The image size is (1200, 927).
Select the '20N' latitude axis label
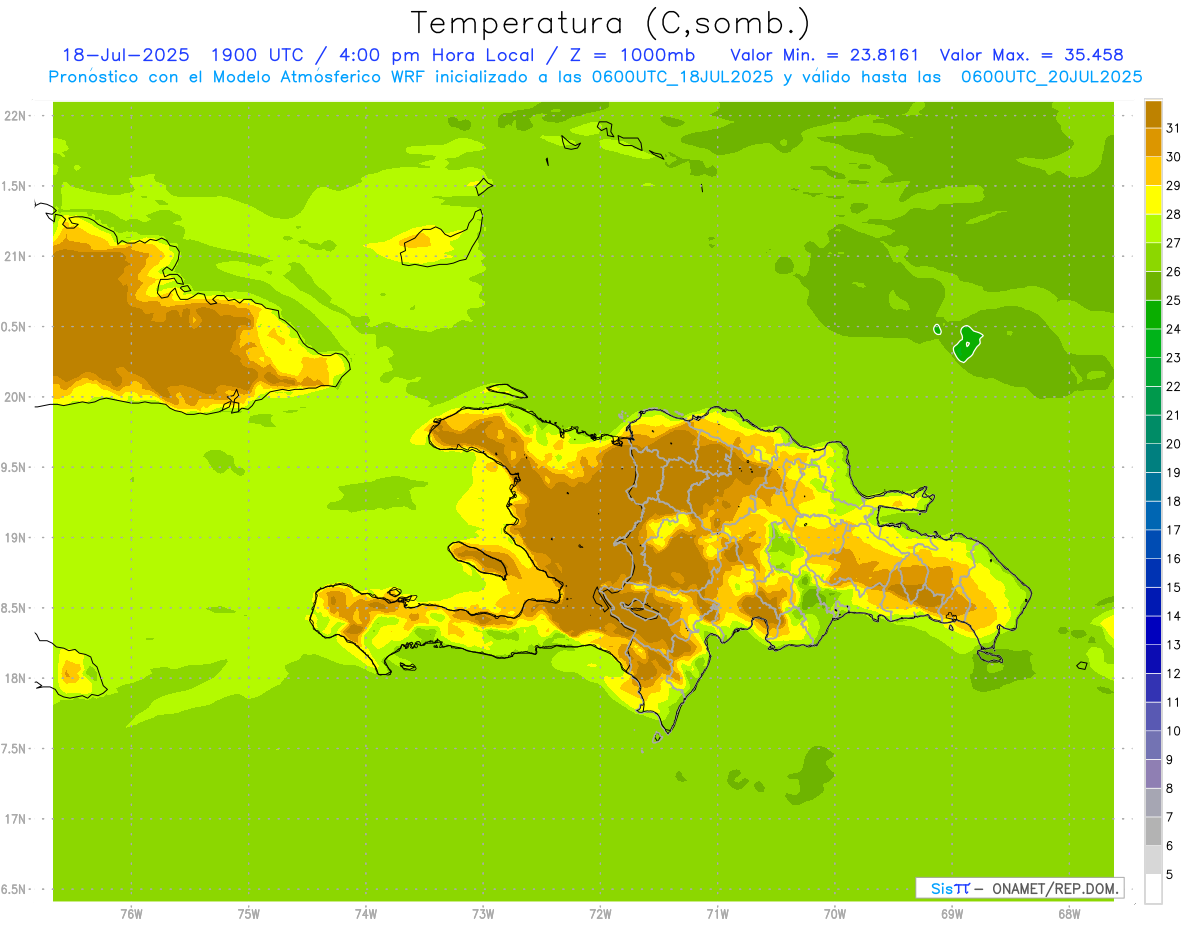coord(15,397)
